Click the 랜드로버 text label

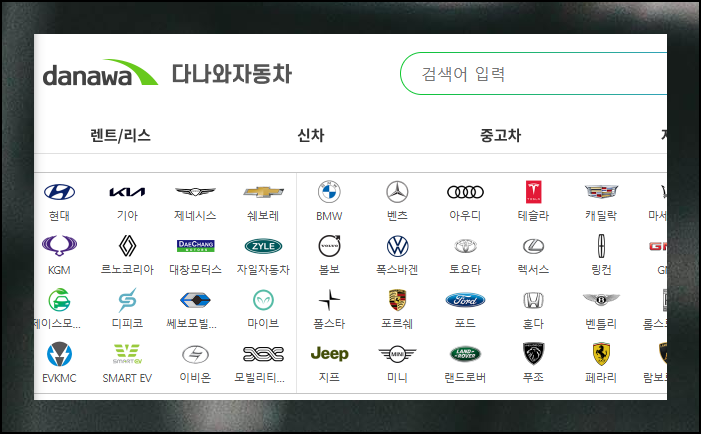(x=465, y=378)
